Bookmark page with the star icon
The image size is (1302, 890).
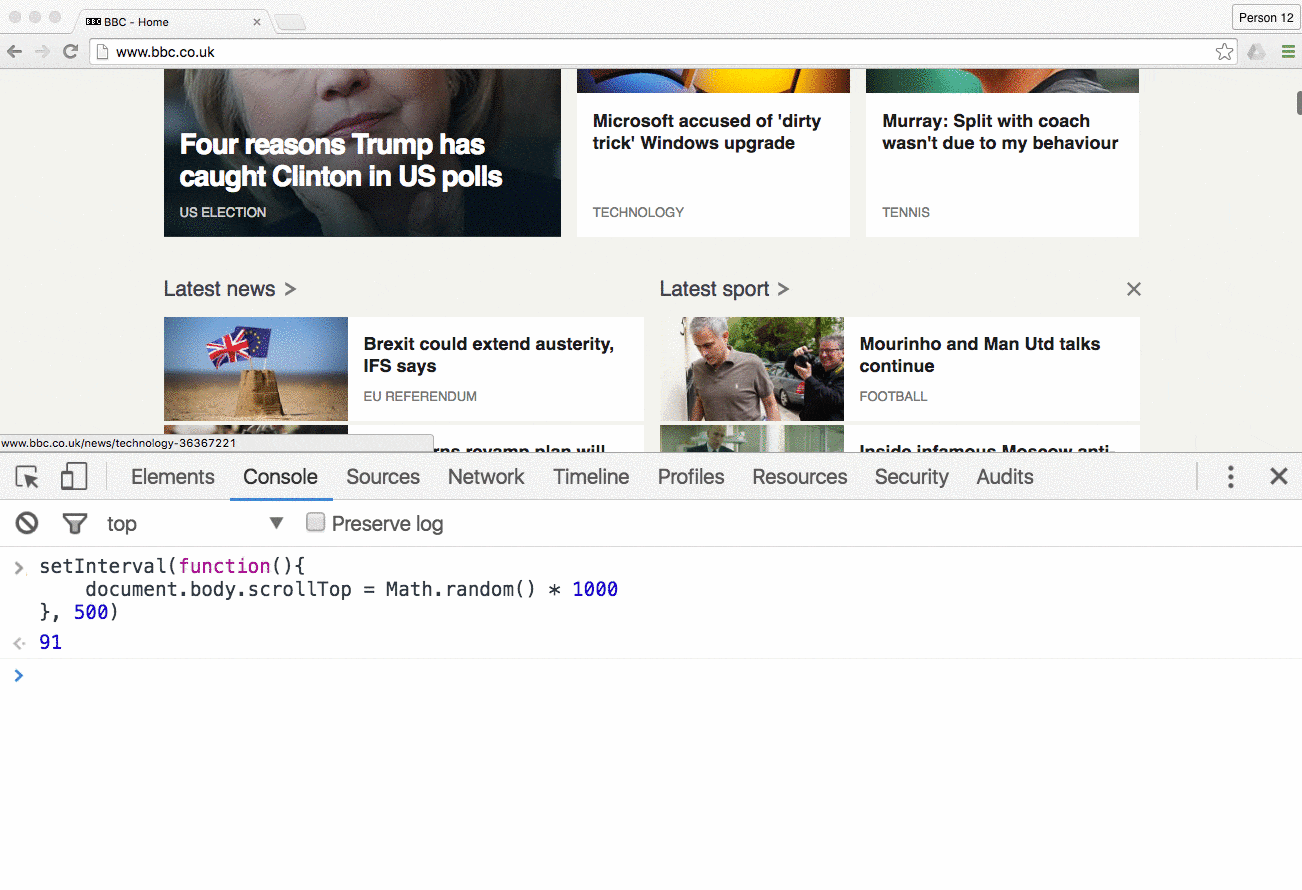click(x=1224, y=52)
